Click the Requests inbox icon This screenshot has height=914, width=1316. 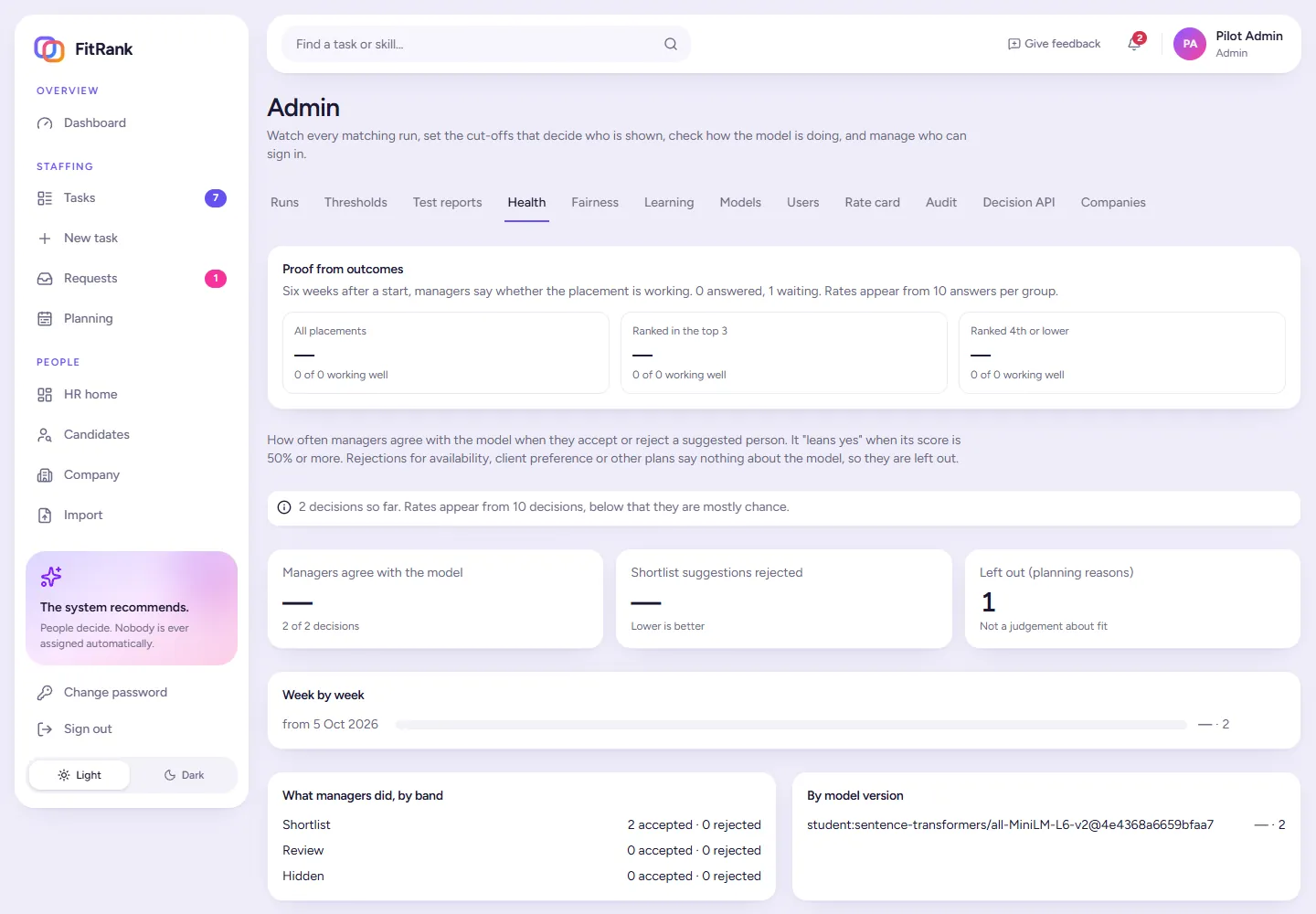click(45, 279)
